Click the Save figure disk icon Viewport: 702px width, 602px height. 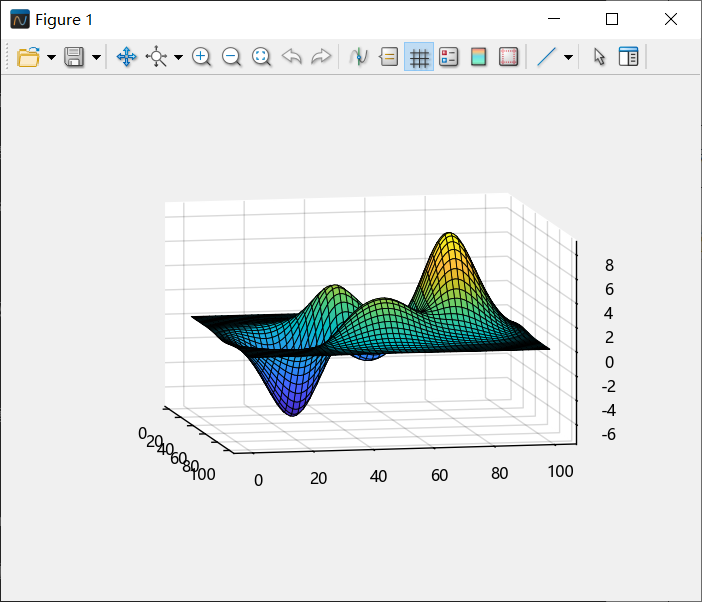75,57
